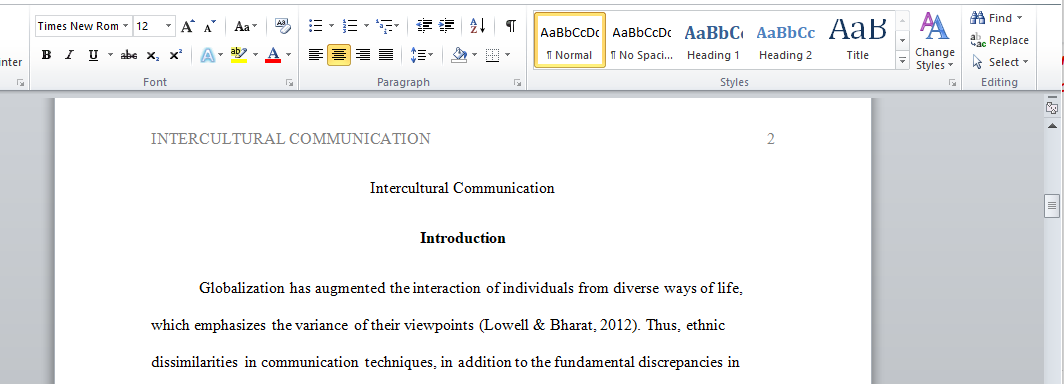Click the Clear Formatting icon
Viewport: 1064px width, 384px height.
point(282,26)
